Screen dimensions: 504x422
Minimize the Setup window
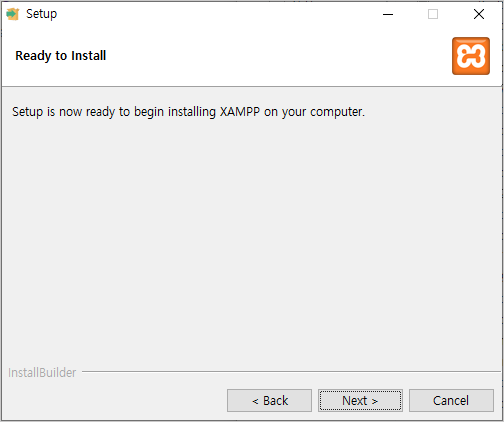click(x=388, y=14)
